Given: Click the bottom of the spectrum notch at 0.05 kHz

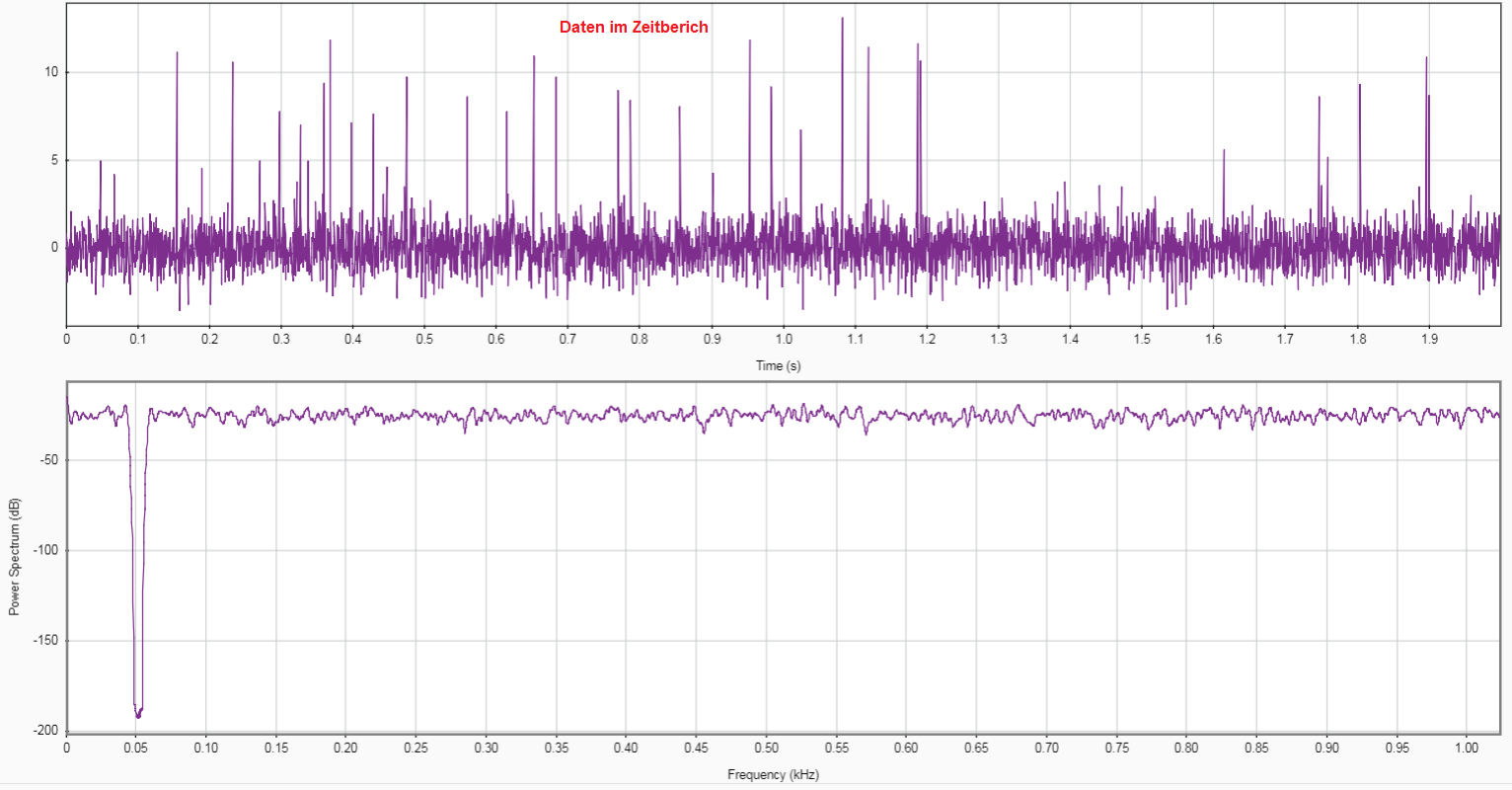Looking at the screenshot, I should click(138, 713).
